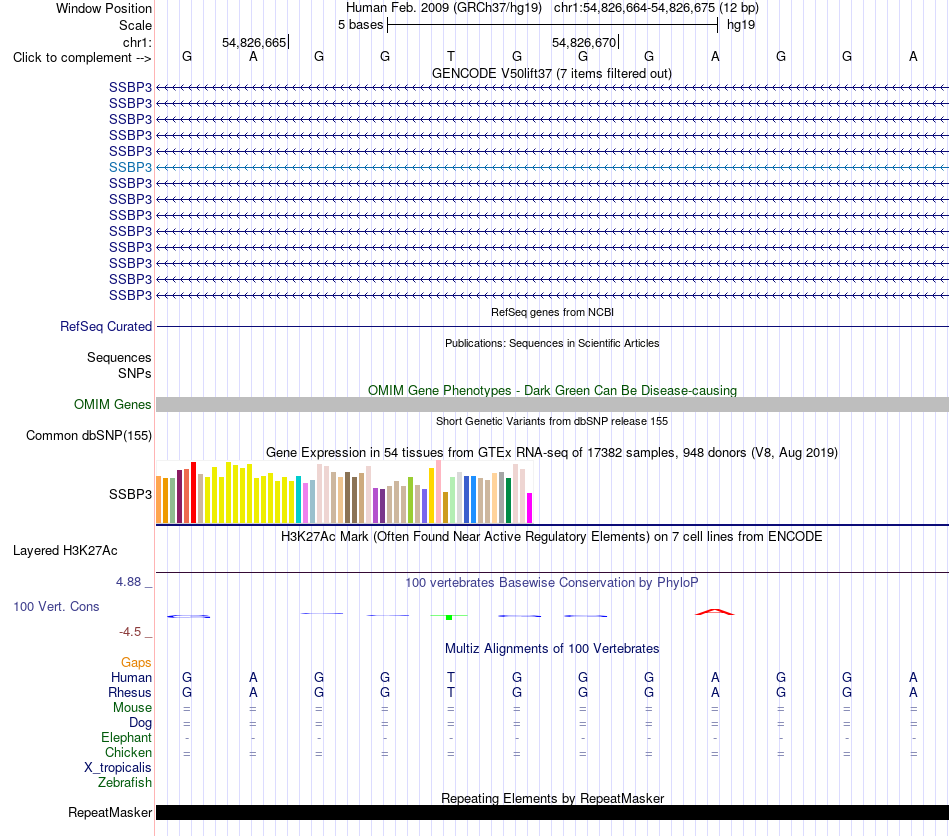This screenshot has width=950, height=836.
Task: Click the bright red bar in GTEx chart
Action: 193,493
